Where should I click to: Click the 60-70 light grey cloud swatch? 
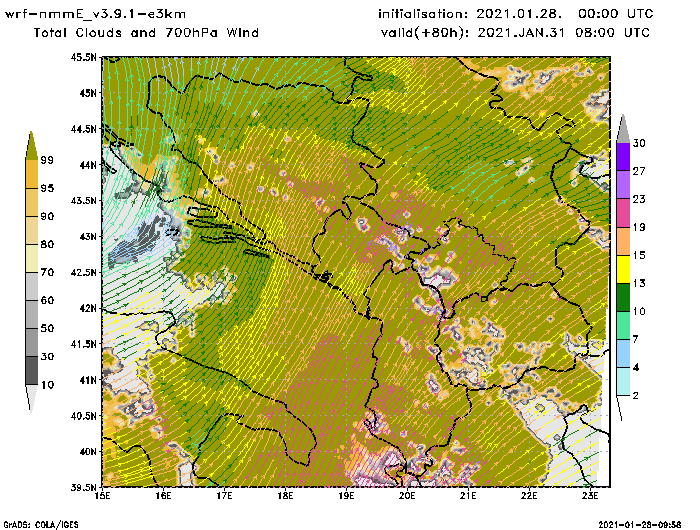(x=31, y=287)
